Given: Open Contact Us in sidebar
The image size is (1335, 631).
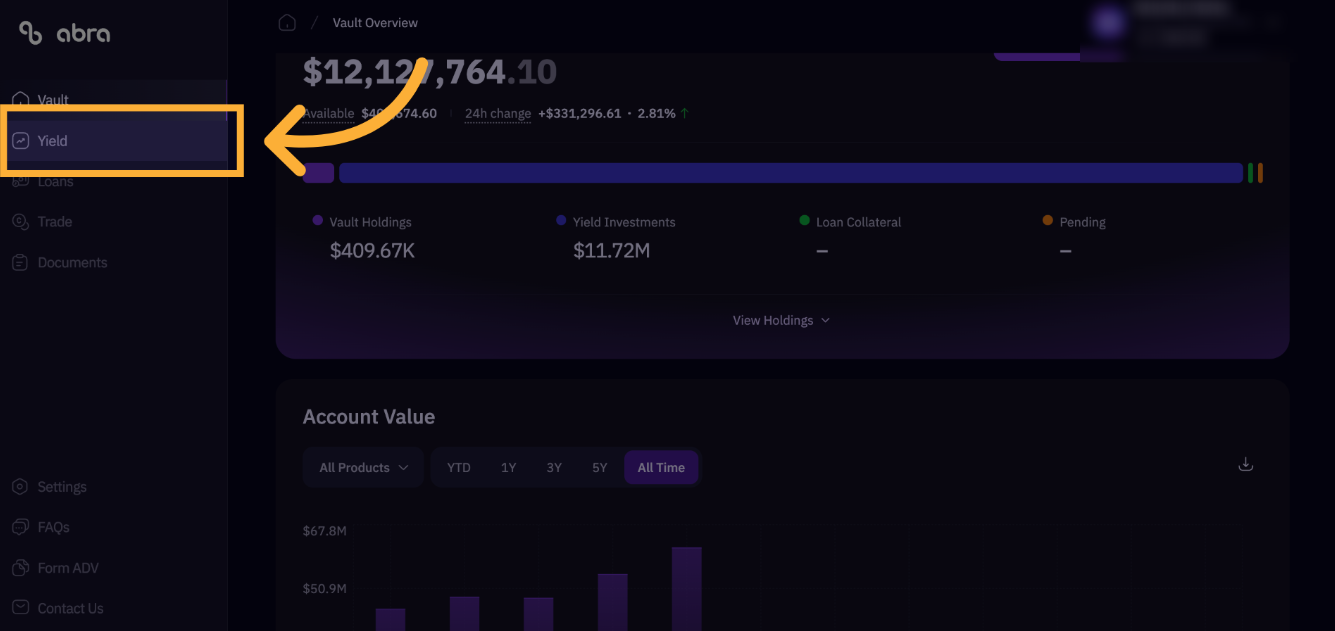Looking at the screenshot, I should [113, 608].
